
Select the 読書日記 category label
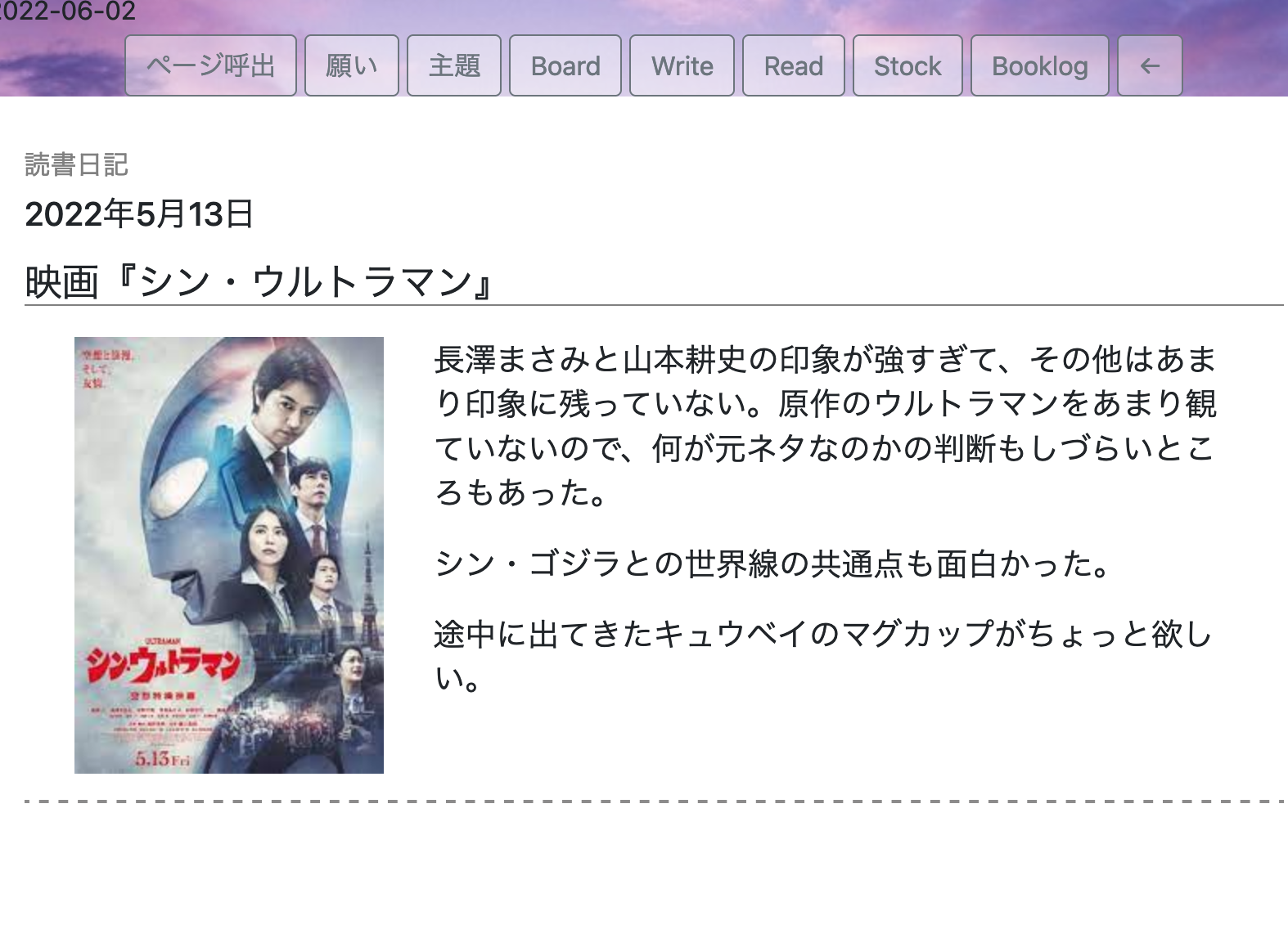pos(76,164)
